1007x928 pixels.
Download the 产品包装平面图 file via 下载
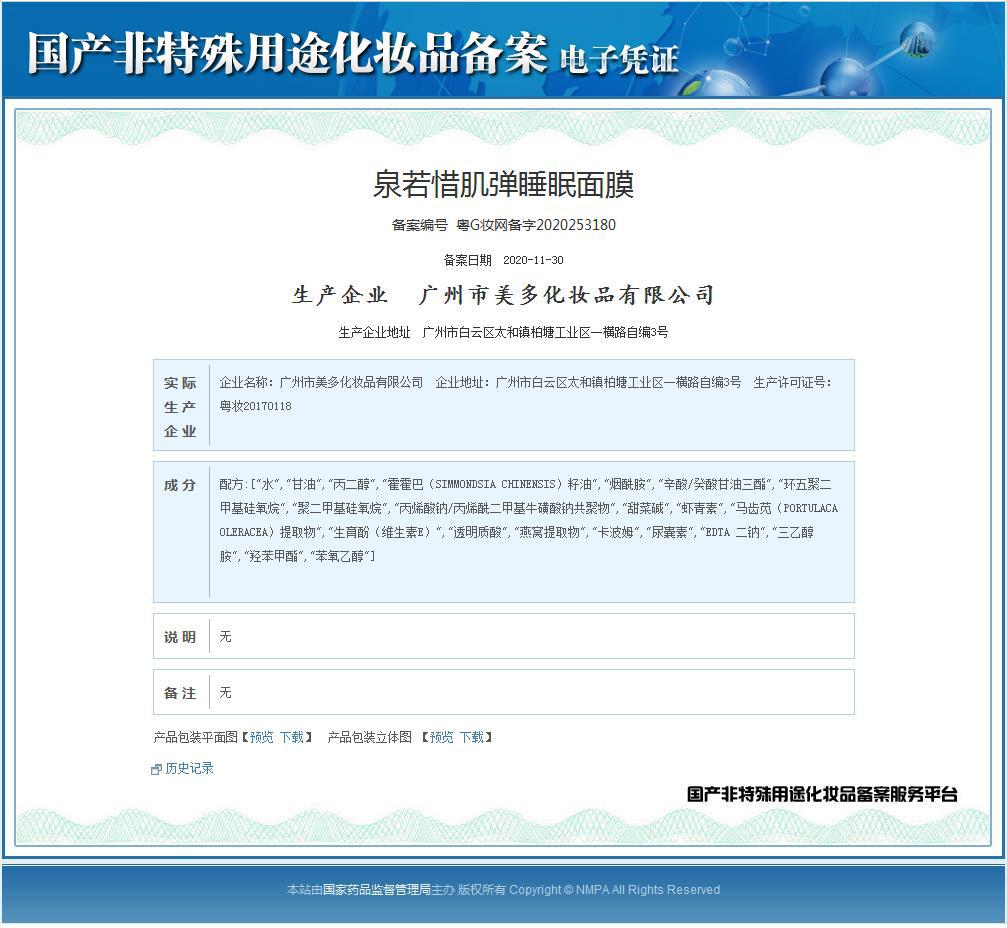pyautogui.click(x=292, y=737)
